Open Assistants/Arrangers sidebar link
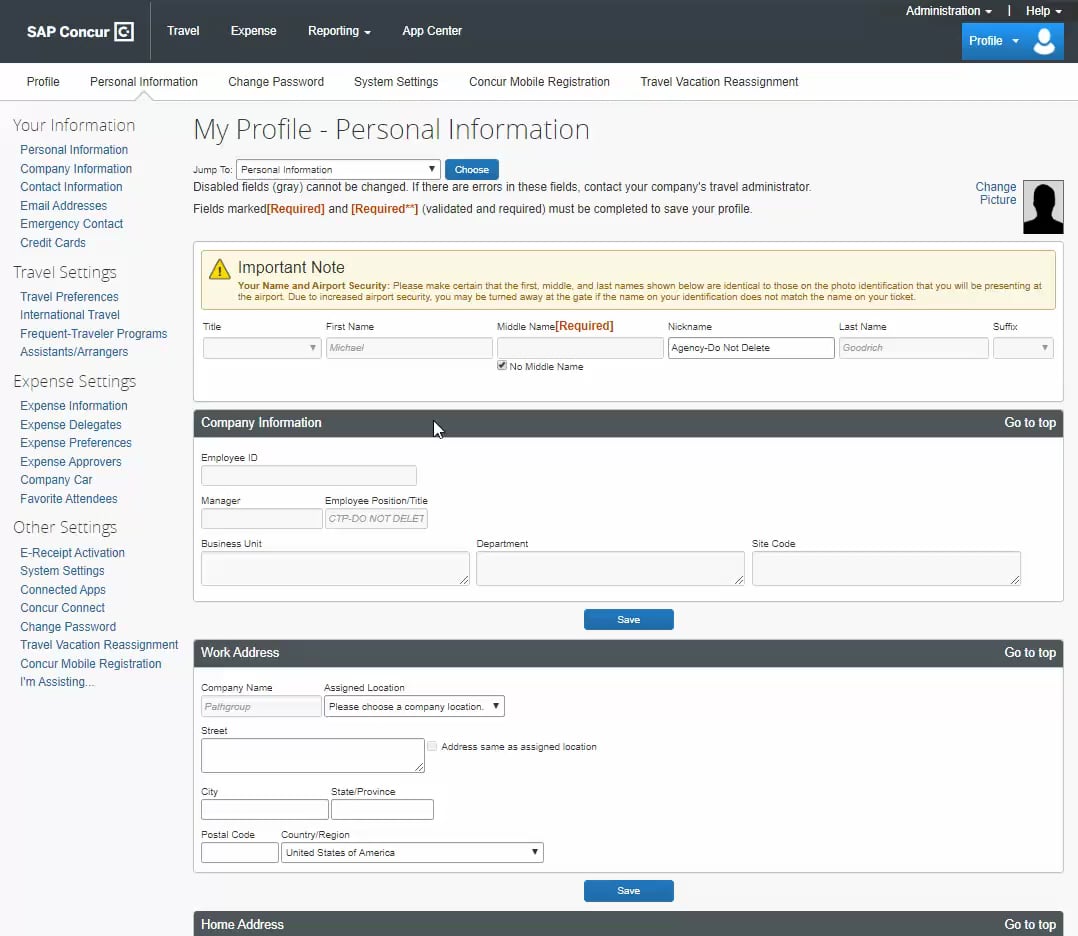This screenshot has height=936, width=1078. point(74,352)
